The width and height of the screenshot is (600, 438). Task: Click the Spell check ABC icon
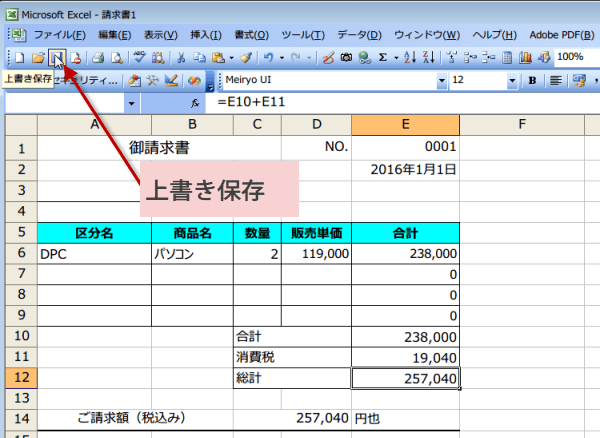pos(138,57)
